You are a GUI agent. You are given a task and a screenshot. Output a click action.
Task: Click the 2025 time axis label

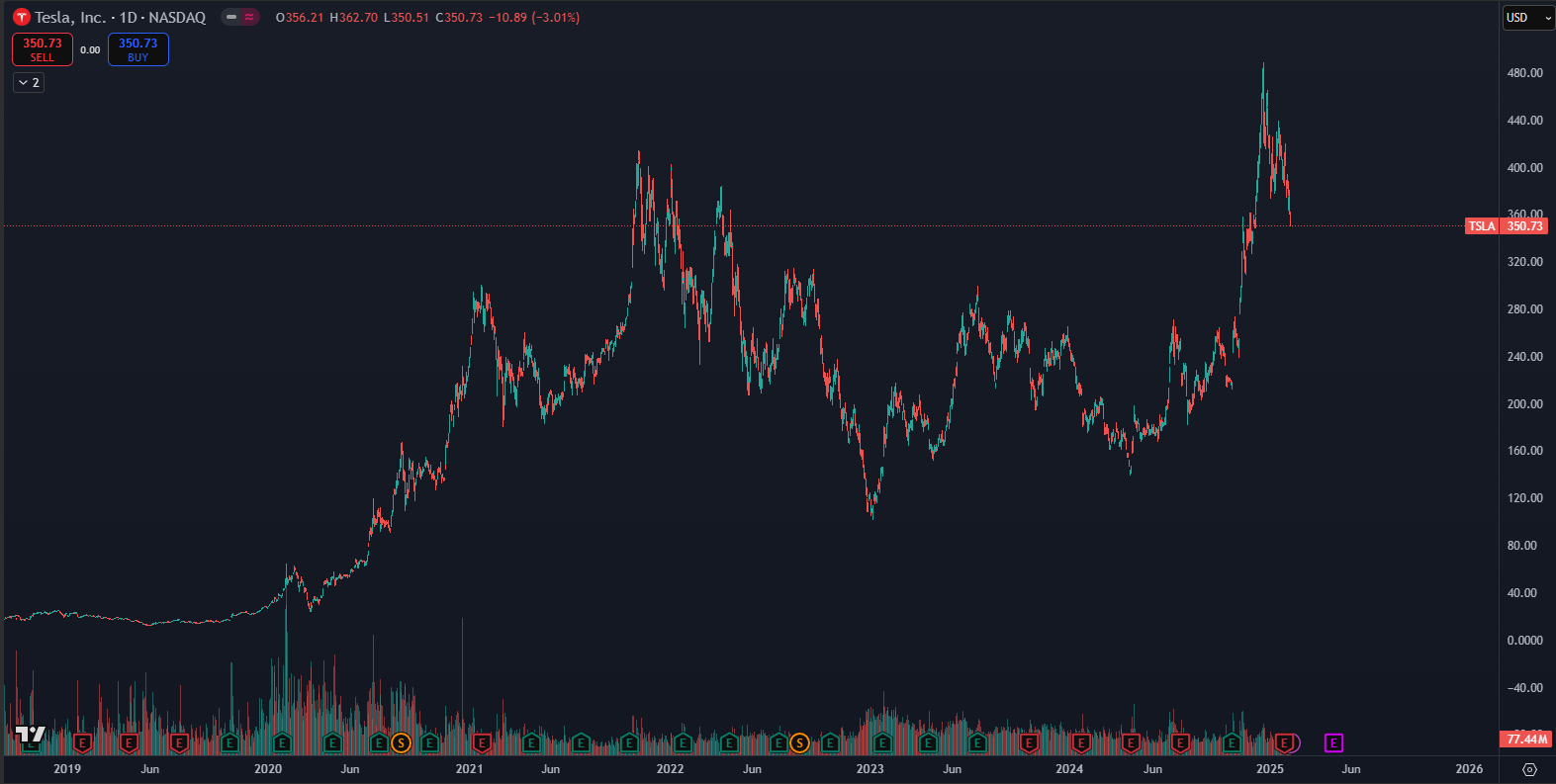(x=1269, y=769)
